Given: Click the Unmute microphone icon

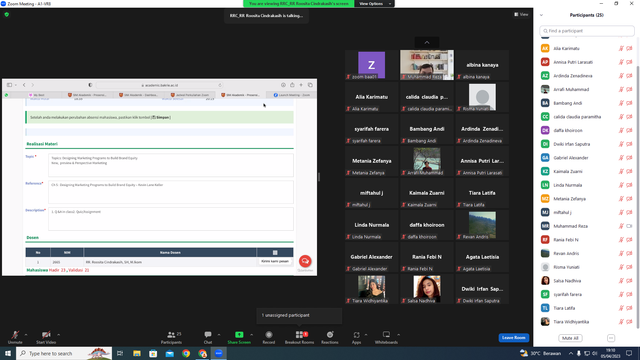Looking at the screenshot, I should coord(15,335).
